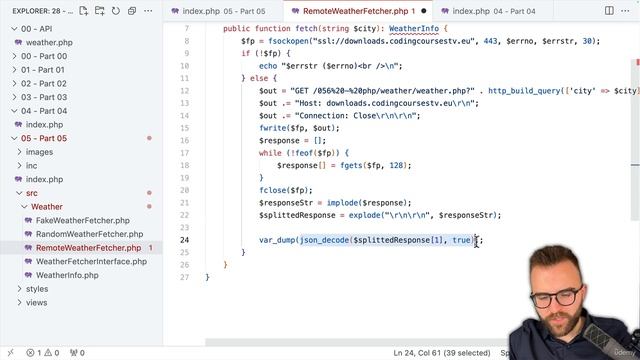Click the Explorer panel title
640x360 pixels.
[42, 11]
